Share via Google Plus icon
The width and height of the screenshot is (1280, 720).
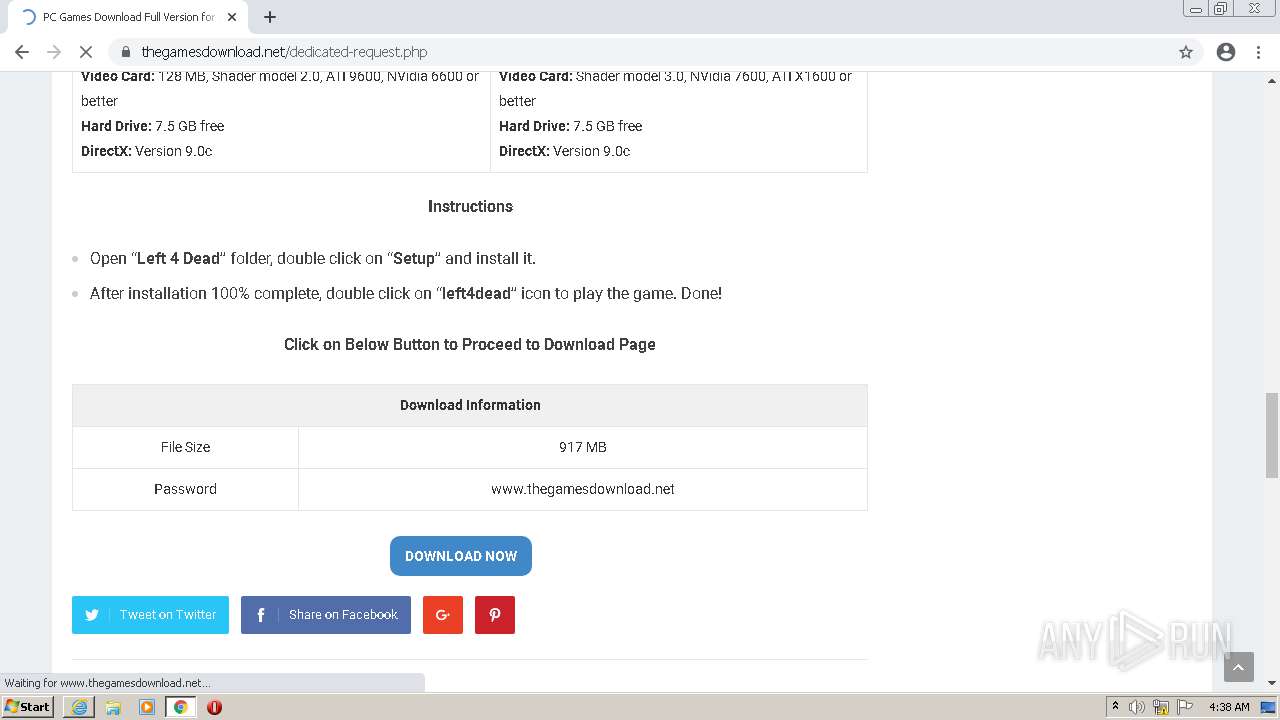443,615
